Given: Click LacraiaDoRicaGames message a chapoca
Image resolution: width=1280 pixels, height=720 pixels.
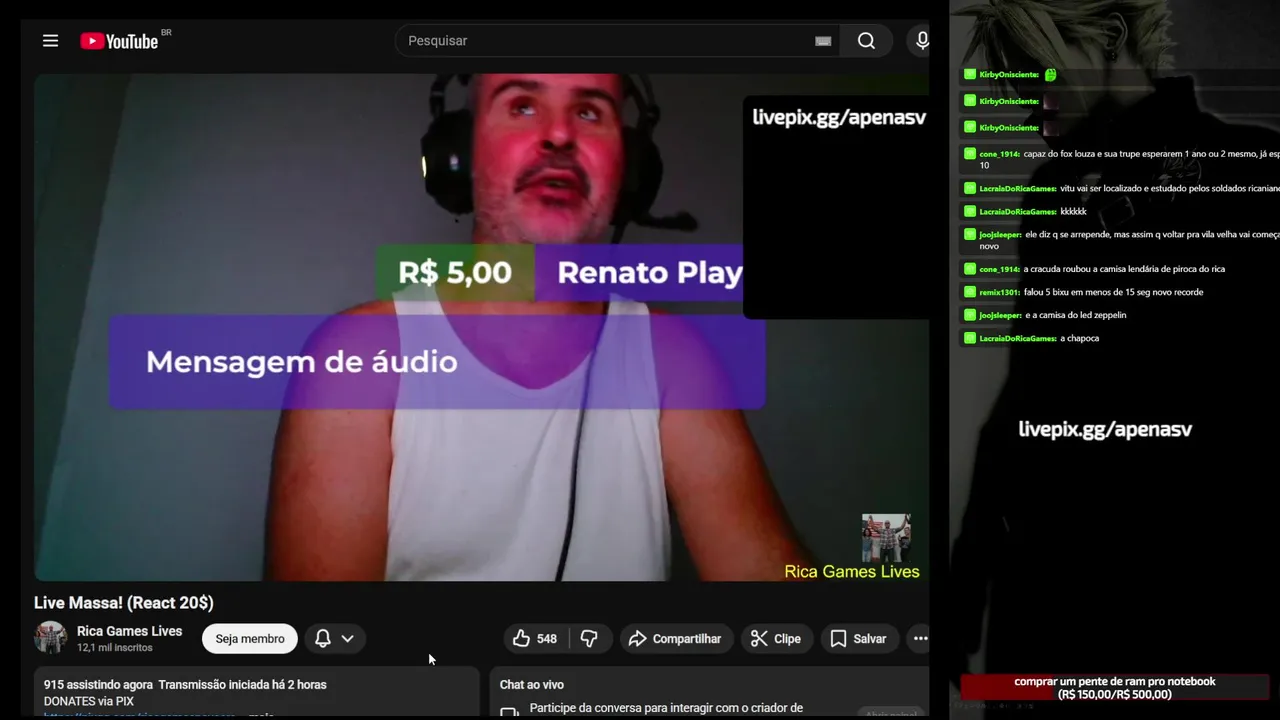Looking at the screenshot, I should (x=1039, y=338).
